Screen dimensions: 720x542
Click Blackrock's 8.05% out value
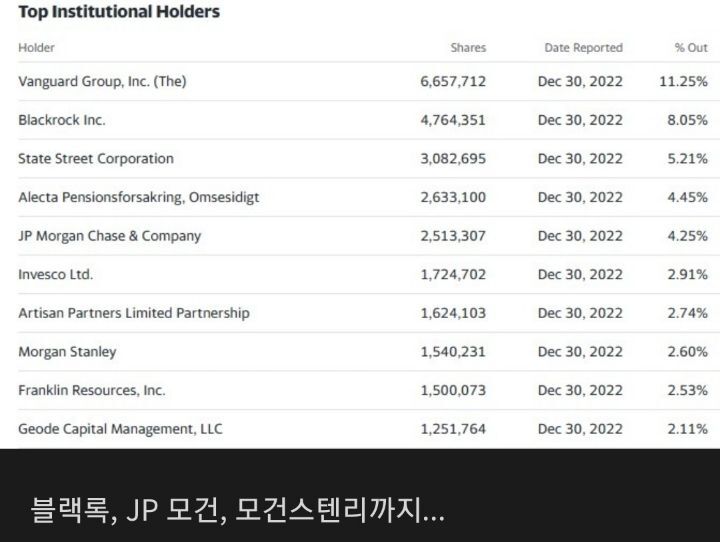[687, 120]
